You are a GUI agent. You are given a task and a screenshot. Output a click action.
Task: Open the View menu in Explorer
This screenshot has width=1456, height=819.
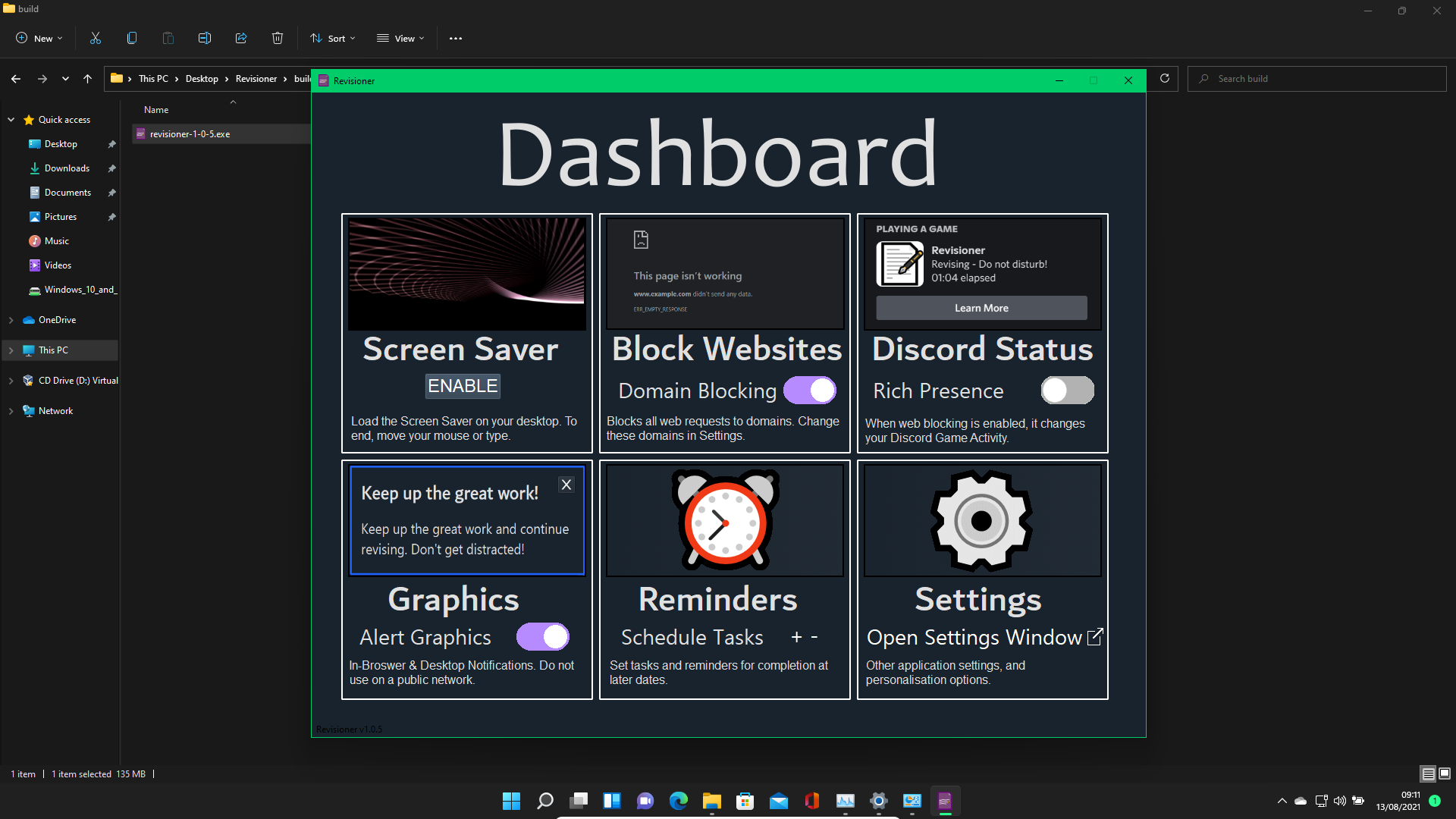click(x=401, y=38)
